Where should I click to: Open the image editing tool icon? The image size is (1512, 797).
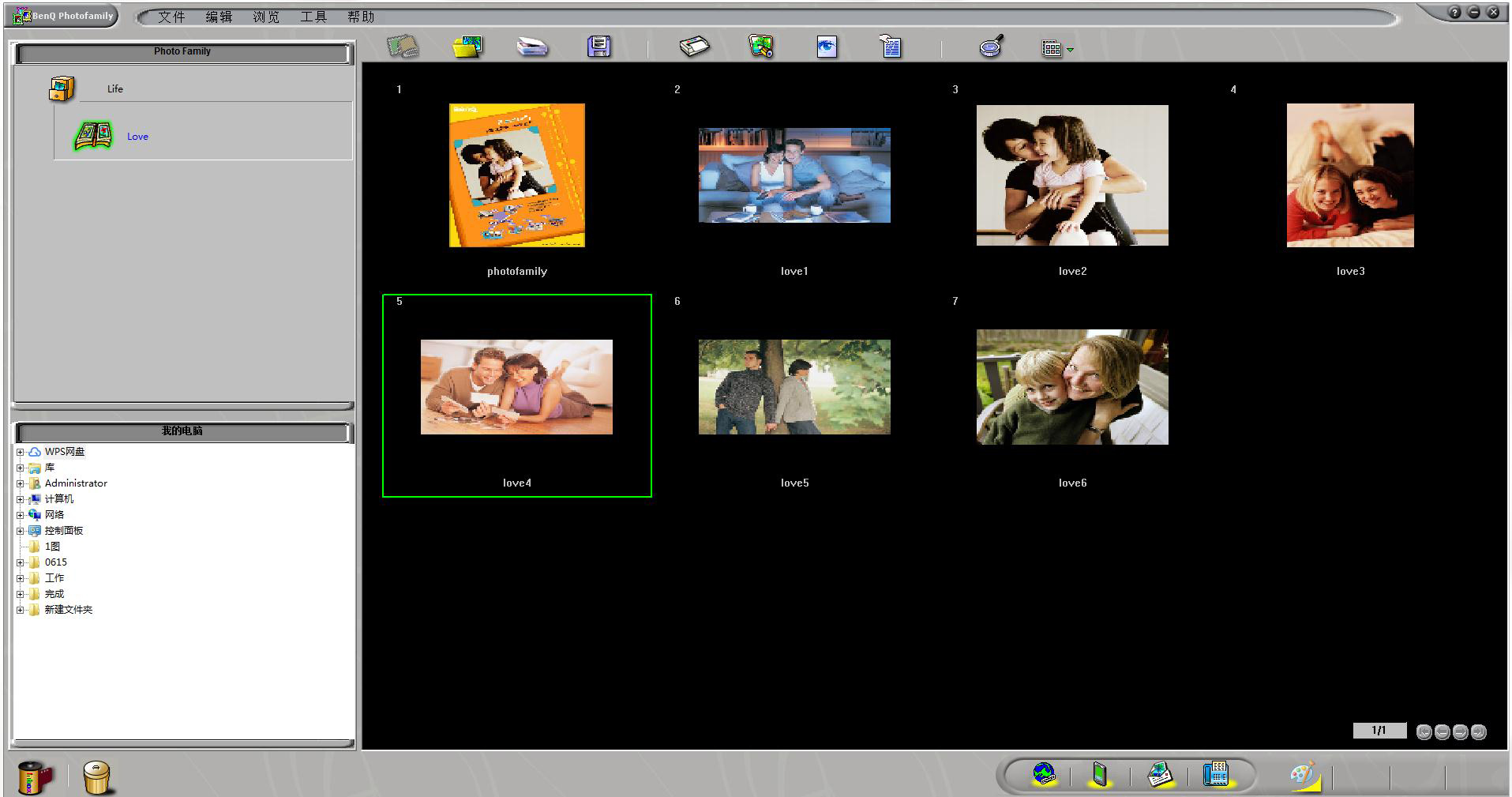(x=761, y=47)
